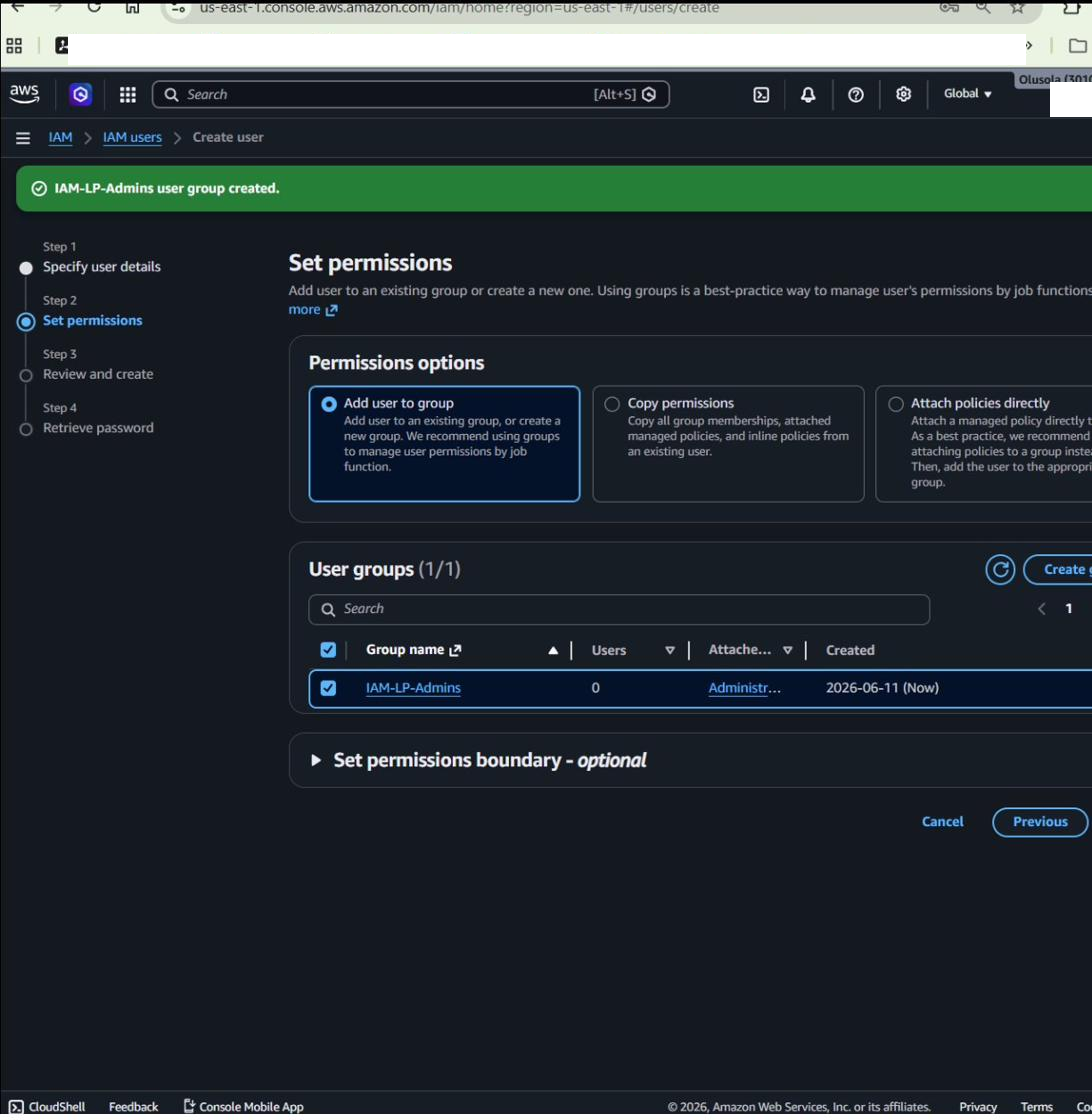This screenshot has width=1092, height=1120.
Task: Sort by Group name ascending arrow
Action: click(553, 651)
